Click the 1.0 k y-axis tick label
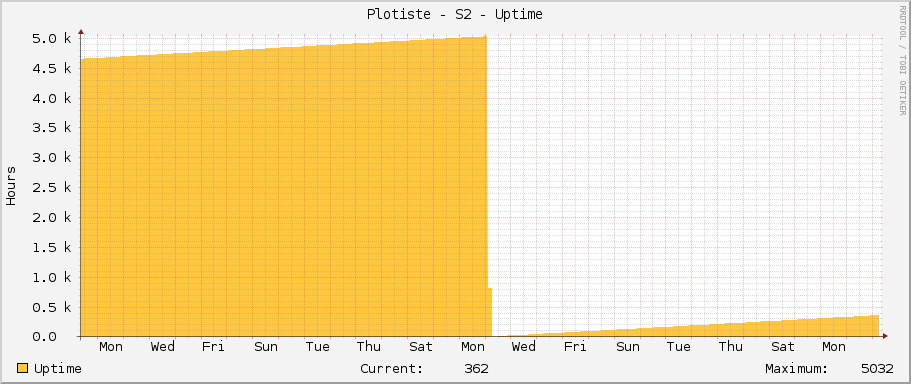Screen dimensions: 911x384 click(52, 277)
